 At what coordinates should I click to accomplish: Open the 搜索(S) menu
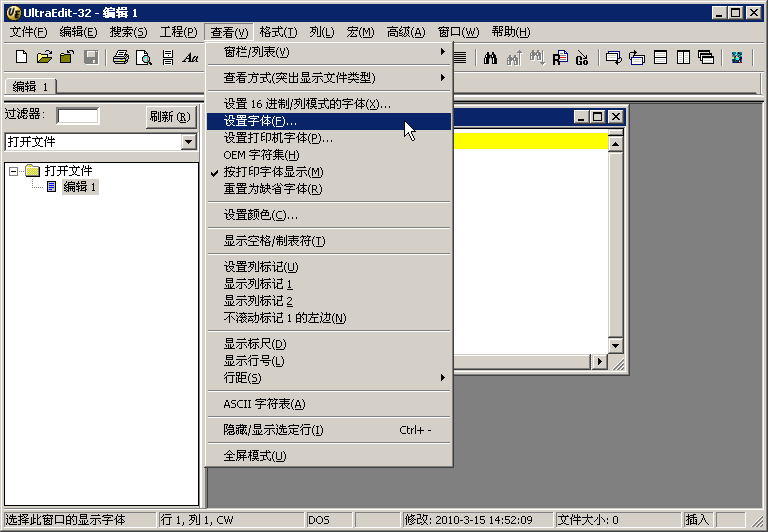(x=128, y=32)
